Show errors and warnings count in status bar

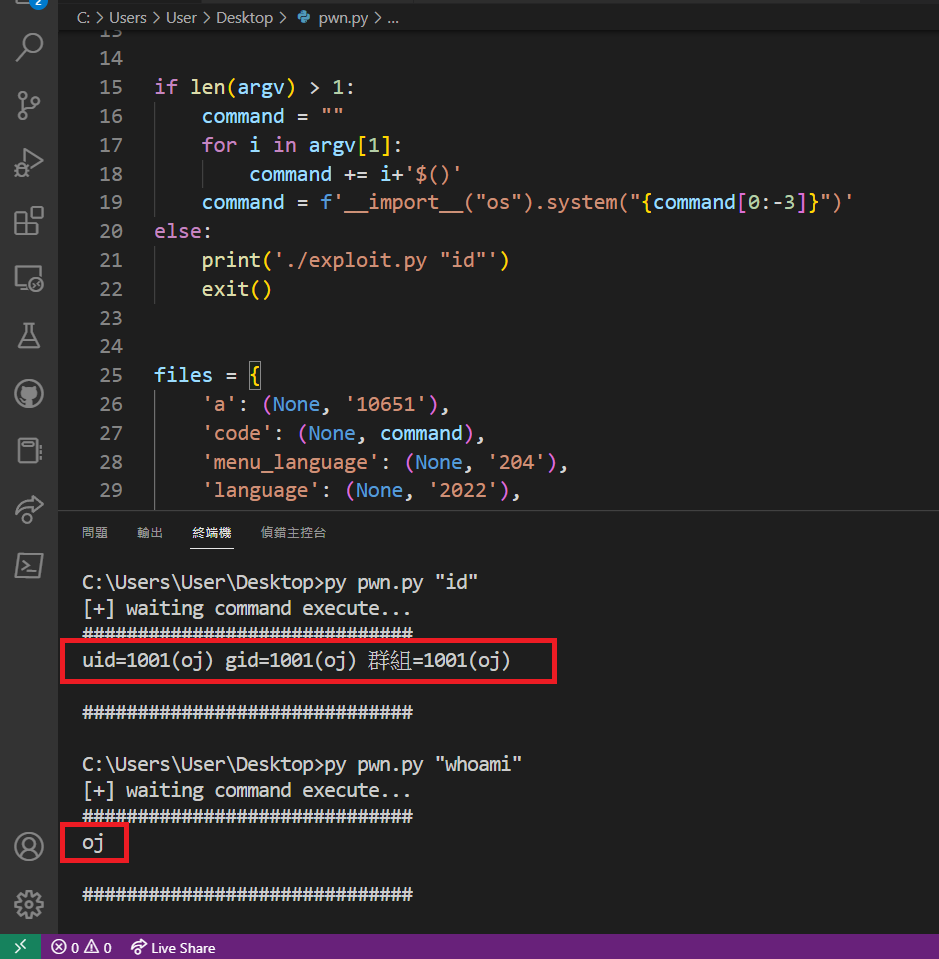click(81, 947)
